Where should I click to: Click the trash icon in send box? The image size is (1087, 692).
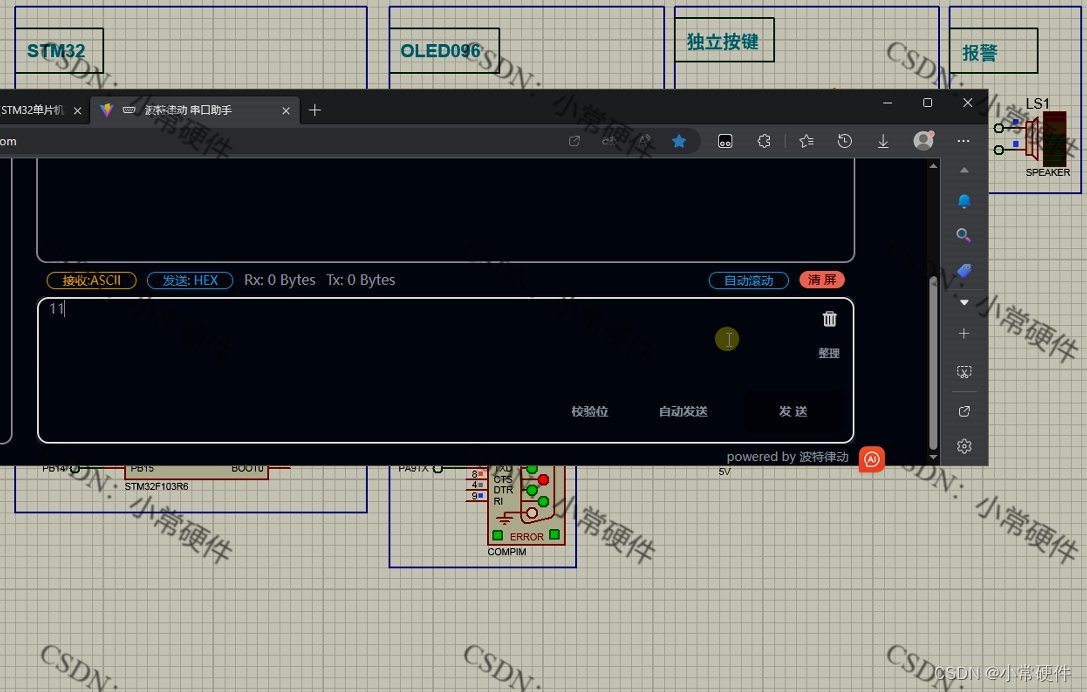[x=829, y=319]
